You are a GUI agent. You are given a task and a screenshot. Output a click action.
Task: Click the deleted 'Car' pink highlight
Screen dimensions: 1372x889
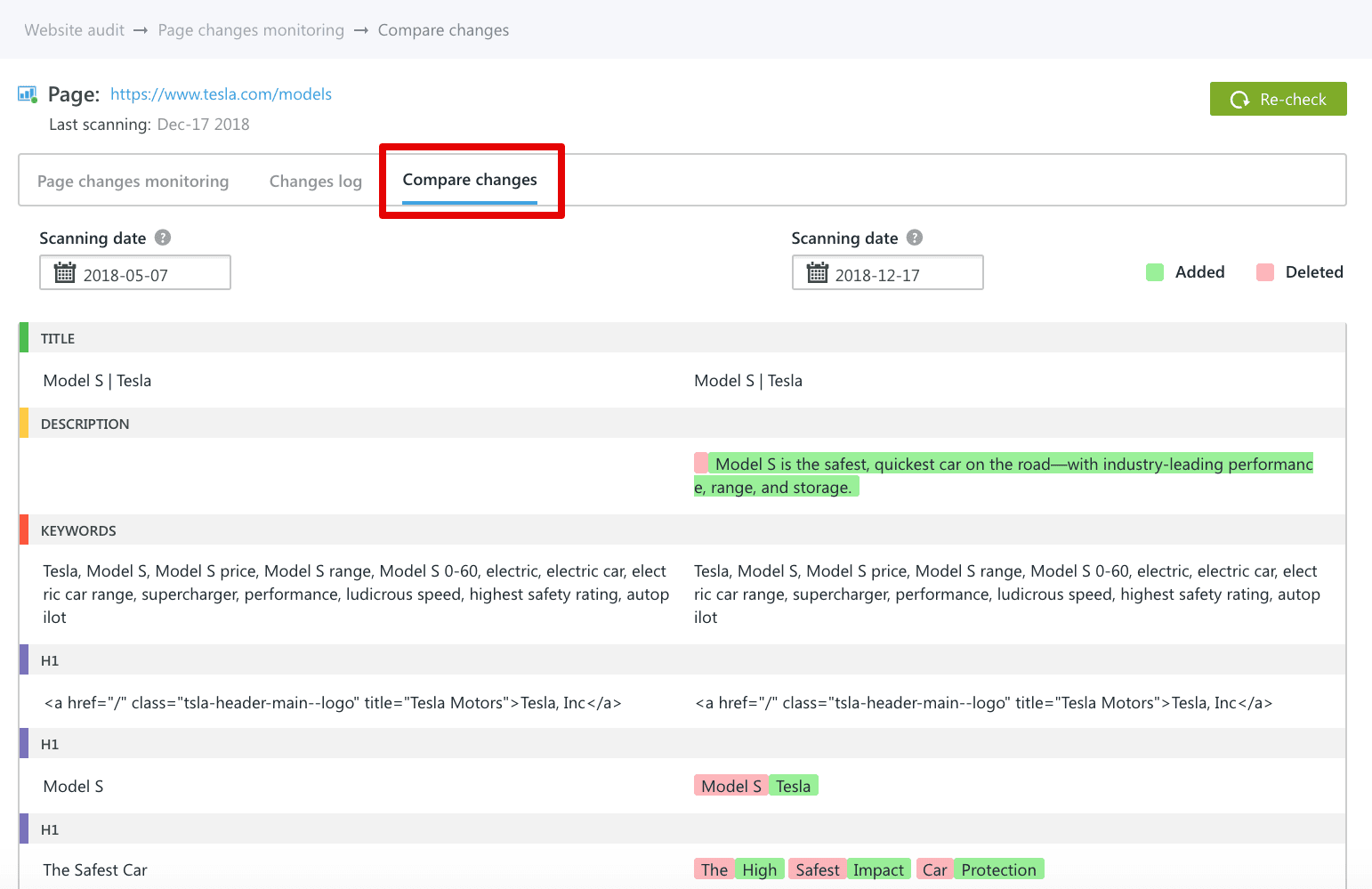pos(935,869)
